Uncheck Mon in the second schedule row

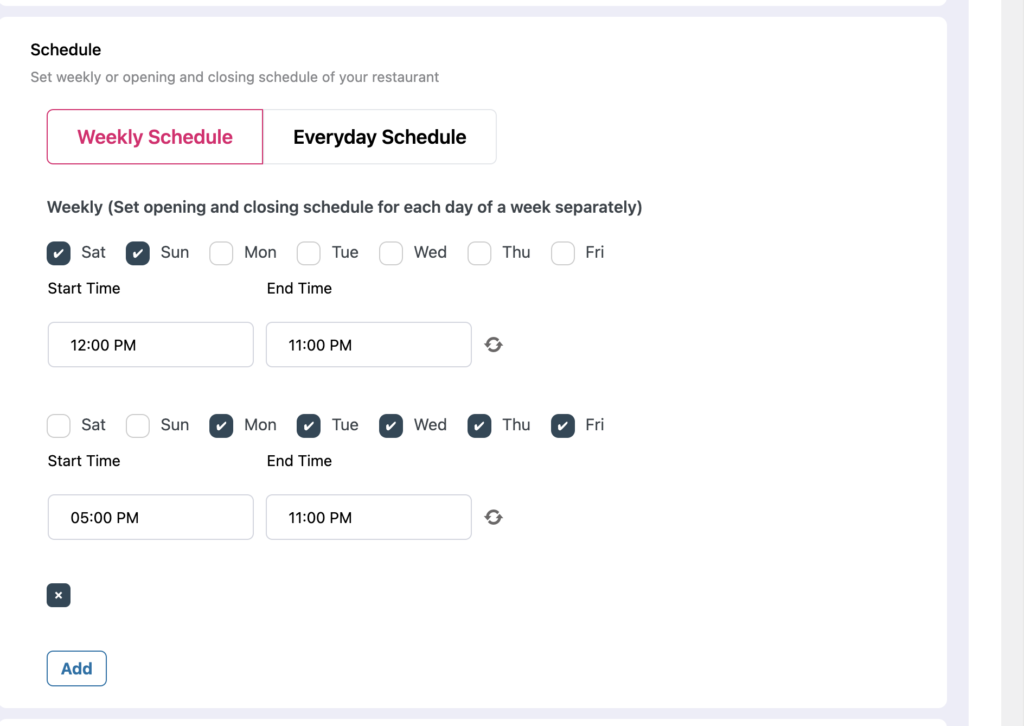tap(221, 426)
